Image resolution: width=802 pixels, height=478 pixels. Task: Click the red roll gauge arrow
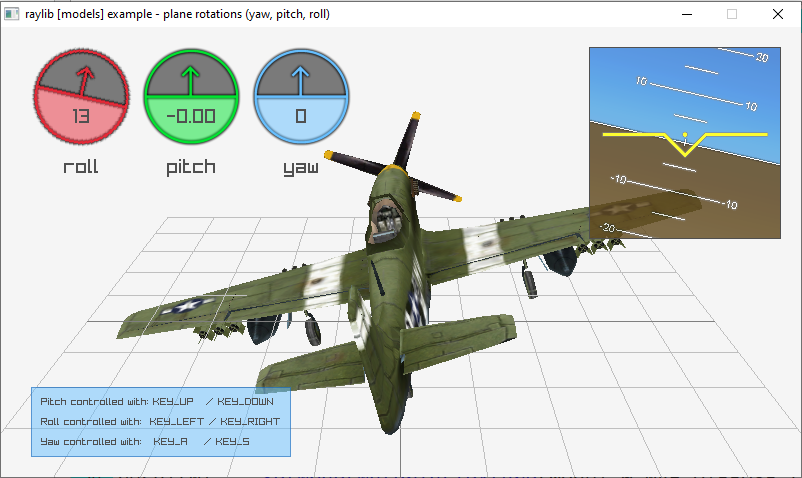coord(85,78)
